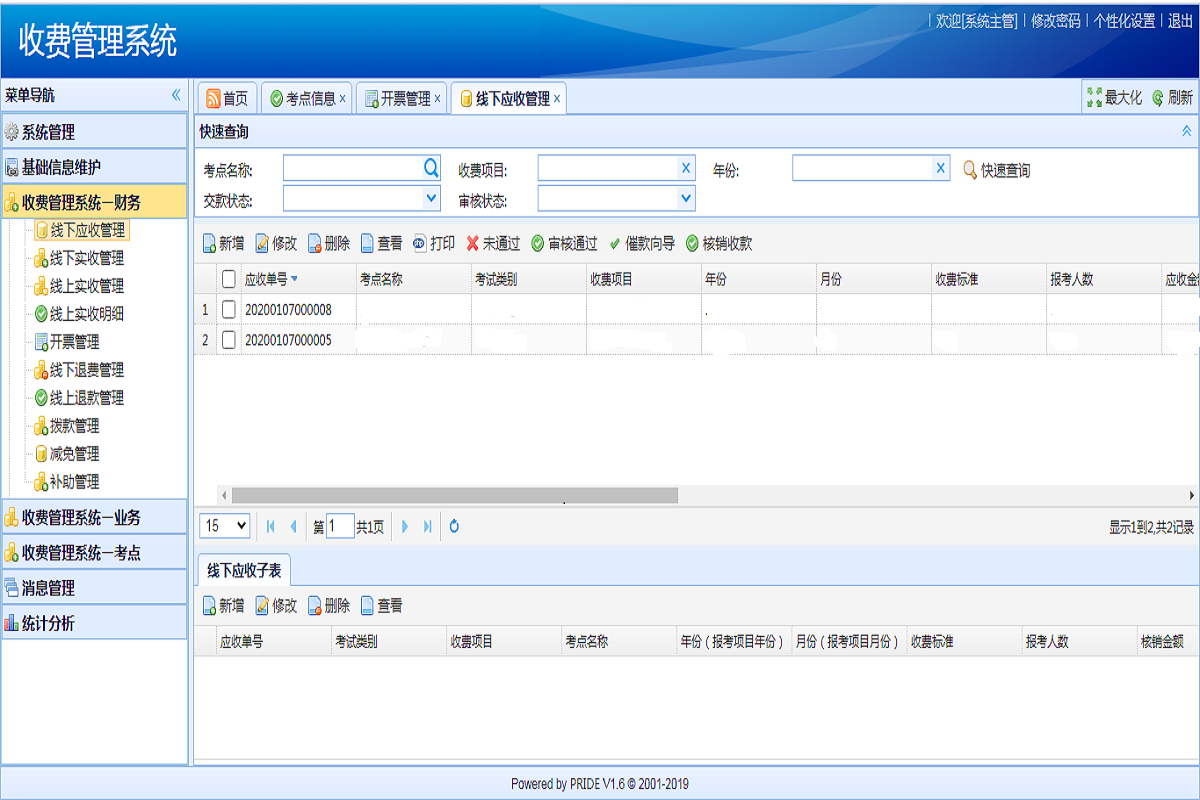Viewport: 1200px width, 800px height.
Task: Click the magnifier in 考点名称 field
Action: click(430, 168)
